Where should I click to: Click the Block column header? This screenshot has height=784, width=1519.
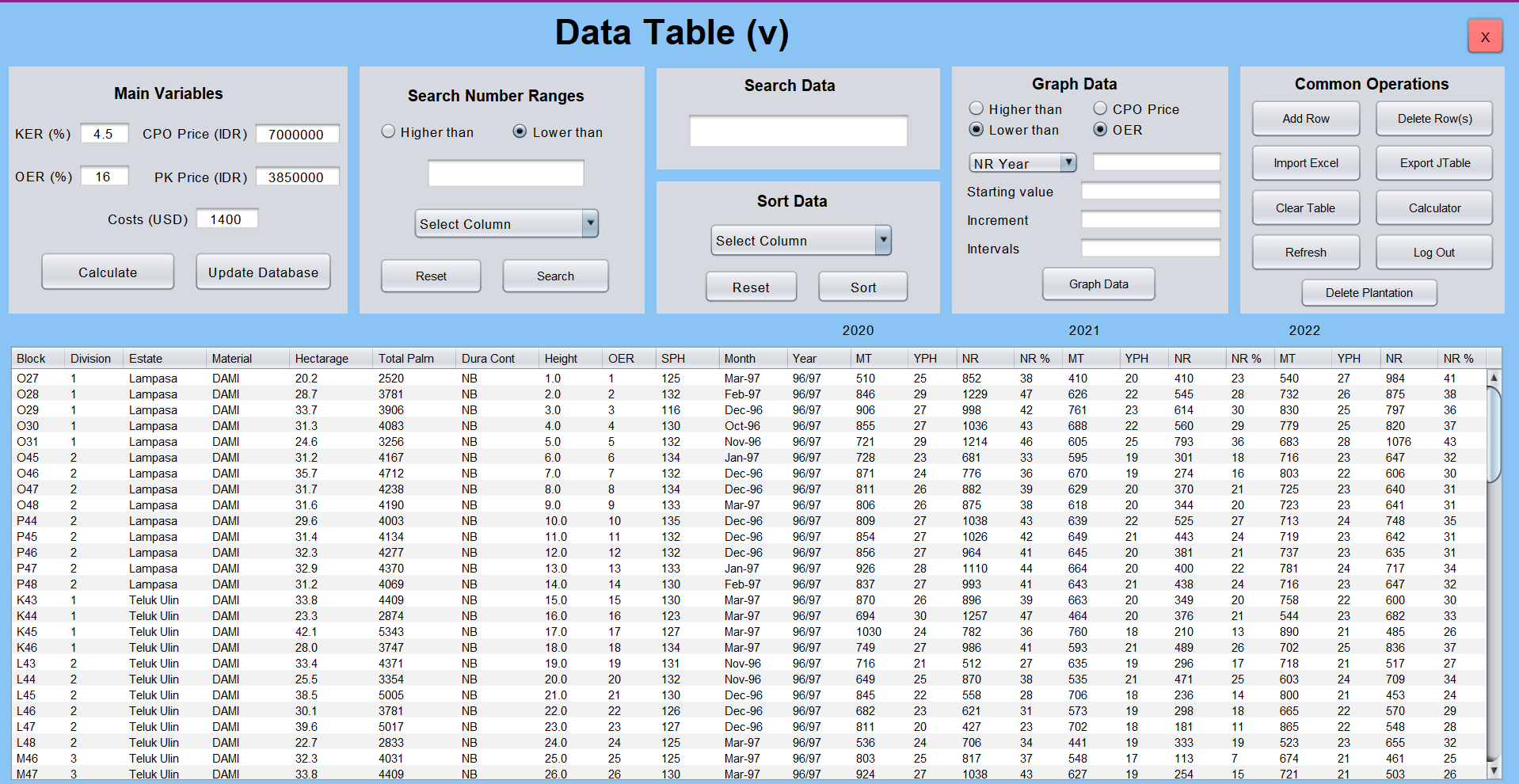[38, 358]
